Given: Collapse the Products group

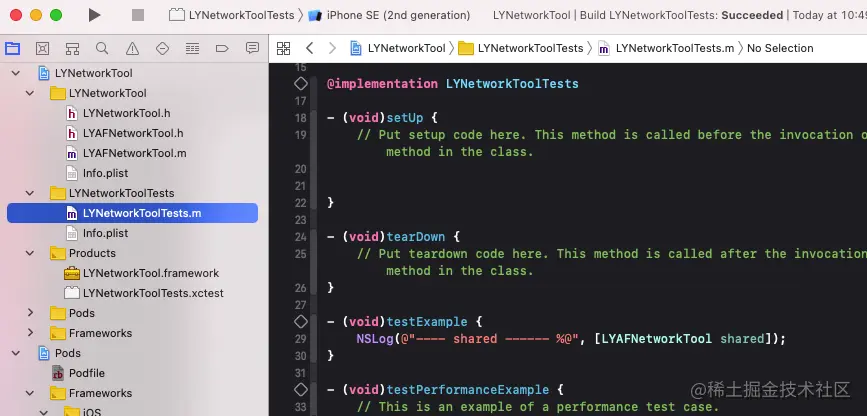Looking at the screenshot, I should point(30,253).
